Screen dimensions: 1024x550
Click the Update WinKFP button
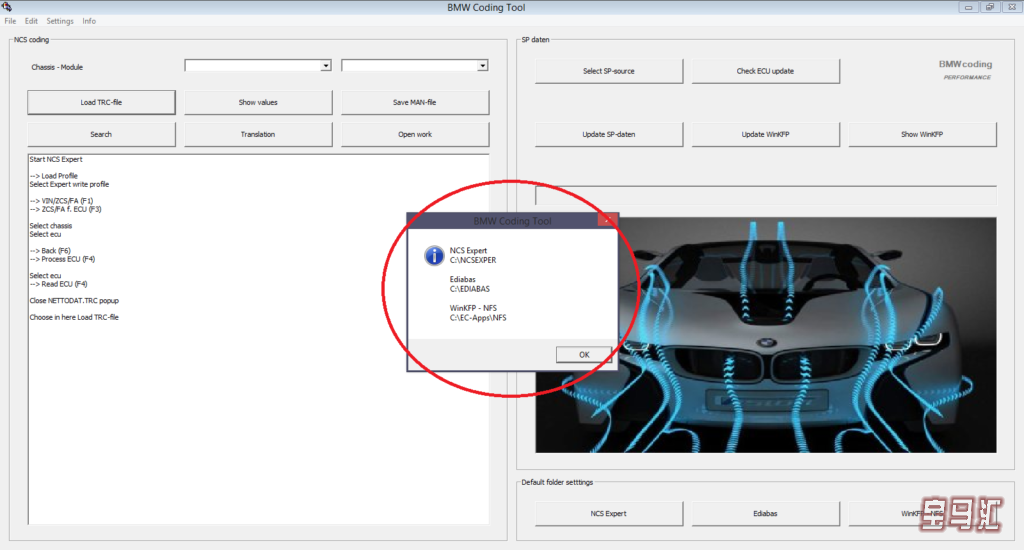click(765, 135)
